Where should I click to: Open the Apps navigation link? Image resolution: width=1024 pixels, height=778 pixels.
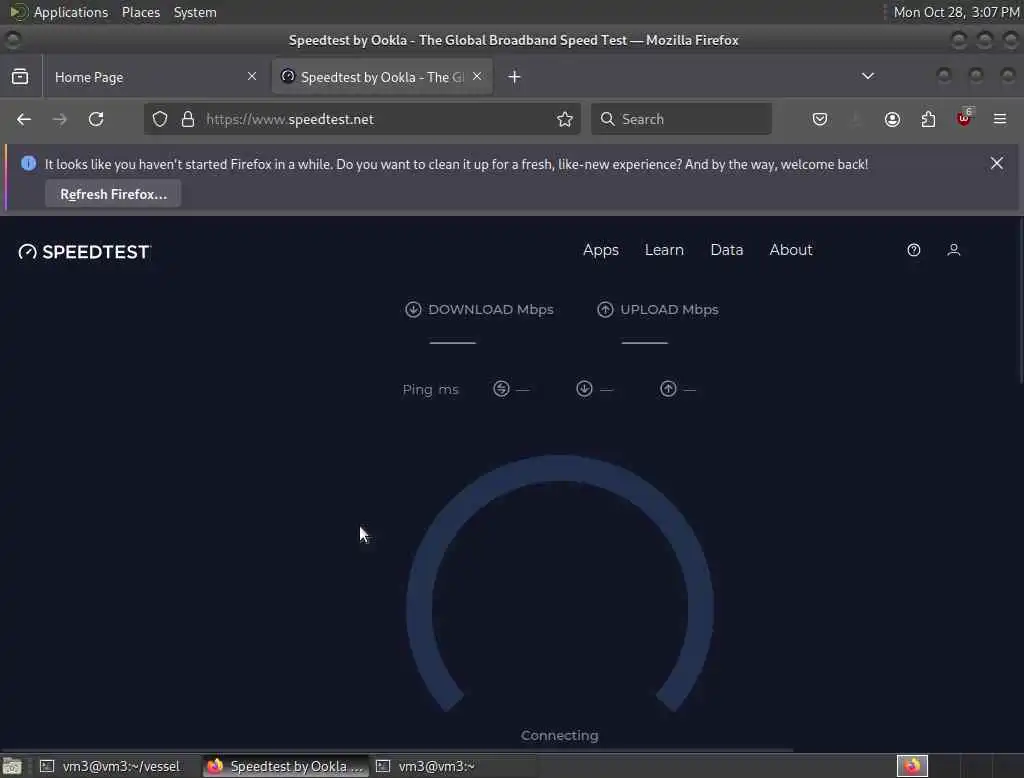click(x=601, y=250)
